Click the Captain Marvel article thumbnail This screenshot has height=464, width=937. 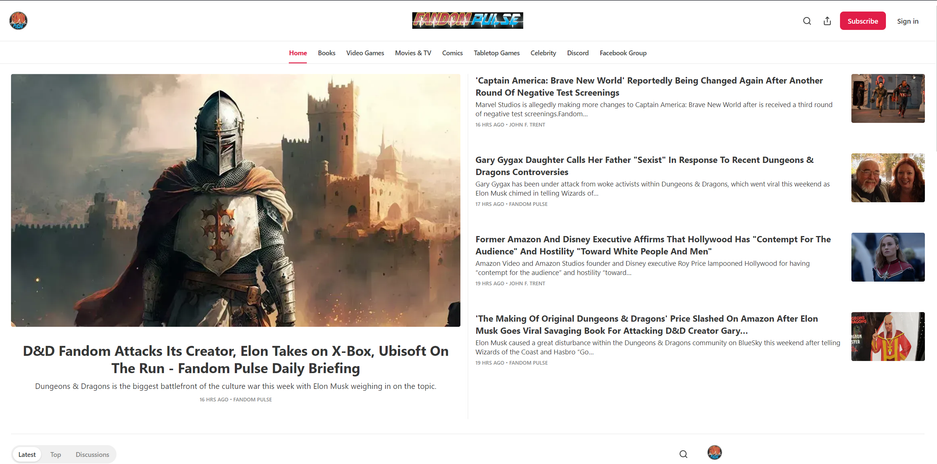(x=887, y=257)
